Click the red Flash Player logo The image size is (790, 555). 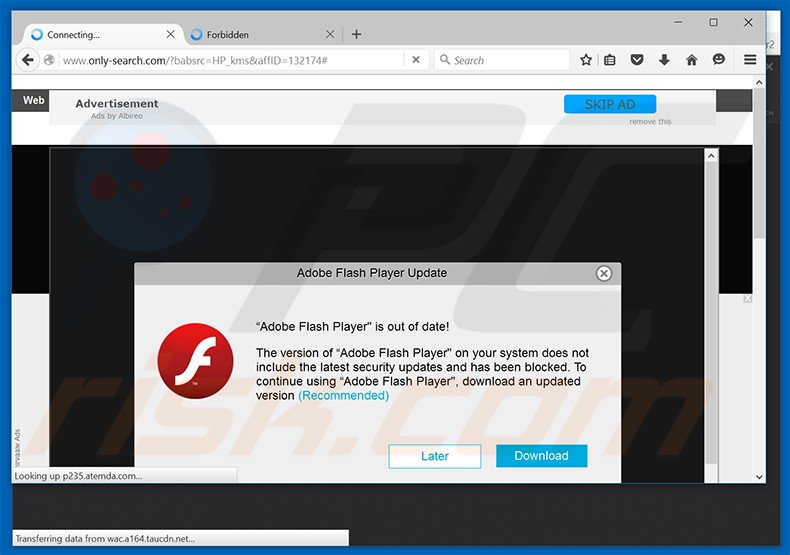point(195,361)
